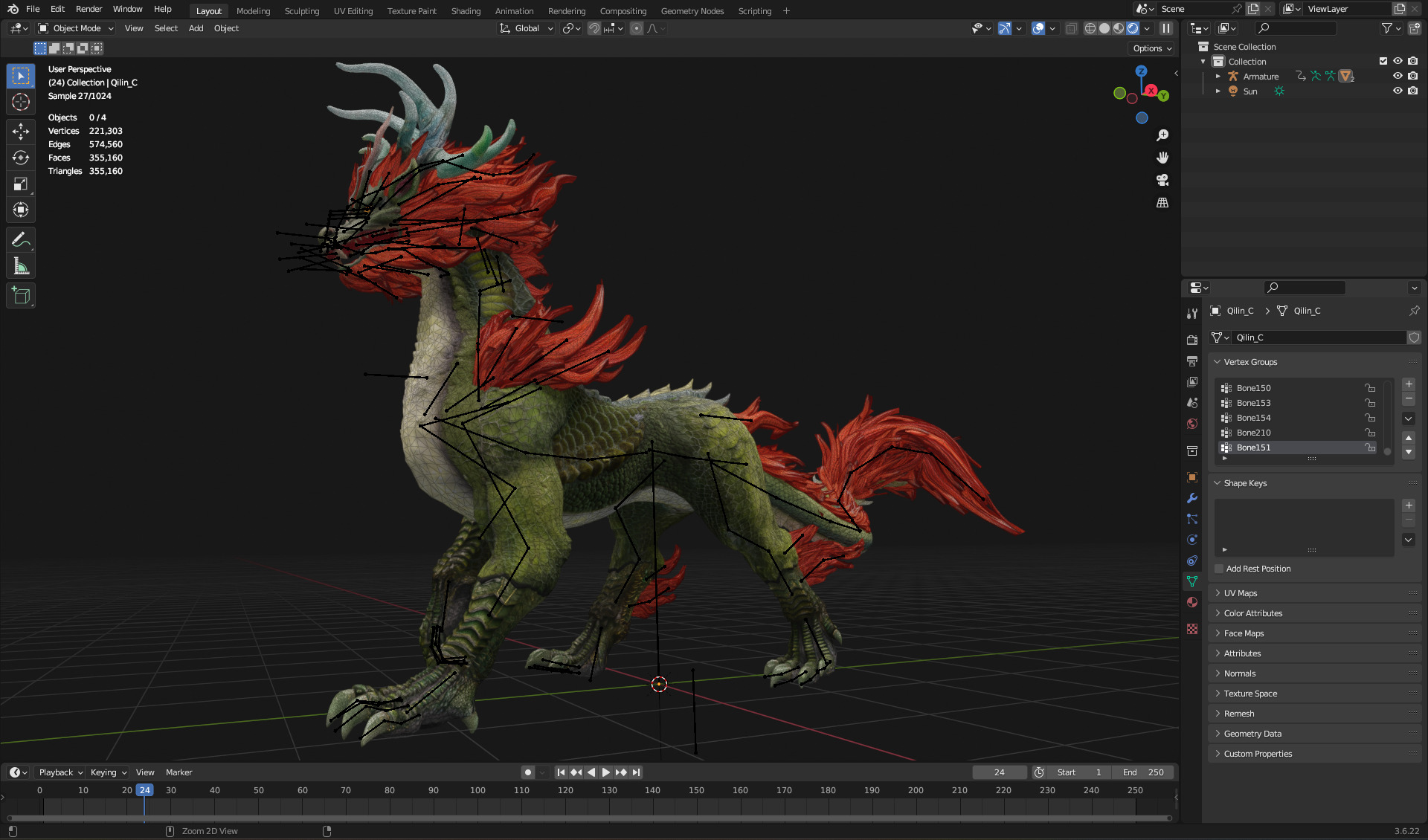Viewport: 1428px width, 840px height.
Task: Toggle viewport overlays button
Action: (x=1038, y=28)
